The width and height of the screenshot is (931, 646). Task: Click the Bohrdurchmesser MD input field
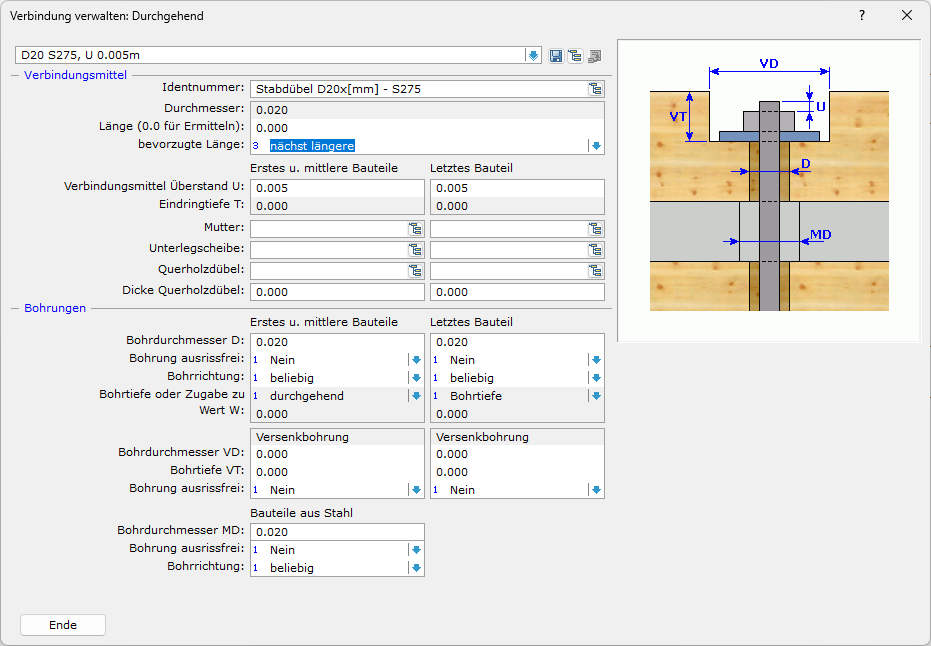(337, 532)
